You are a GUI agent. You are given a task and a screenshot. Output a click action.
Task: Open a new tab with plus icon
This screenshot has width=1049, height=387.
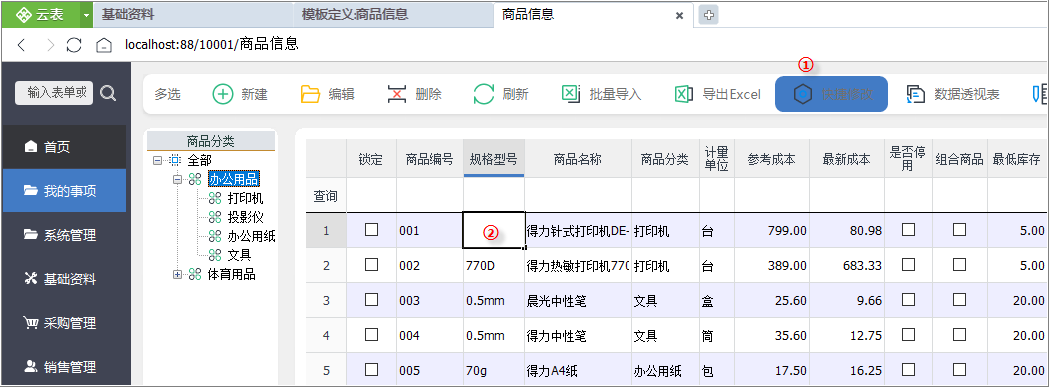click(x=708, y=15)
